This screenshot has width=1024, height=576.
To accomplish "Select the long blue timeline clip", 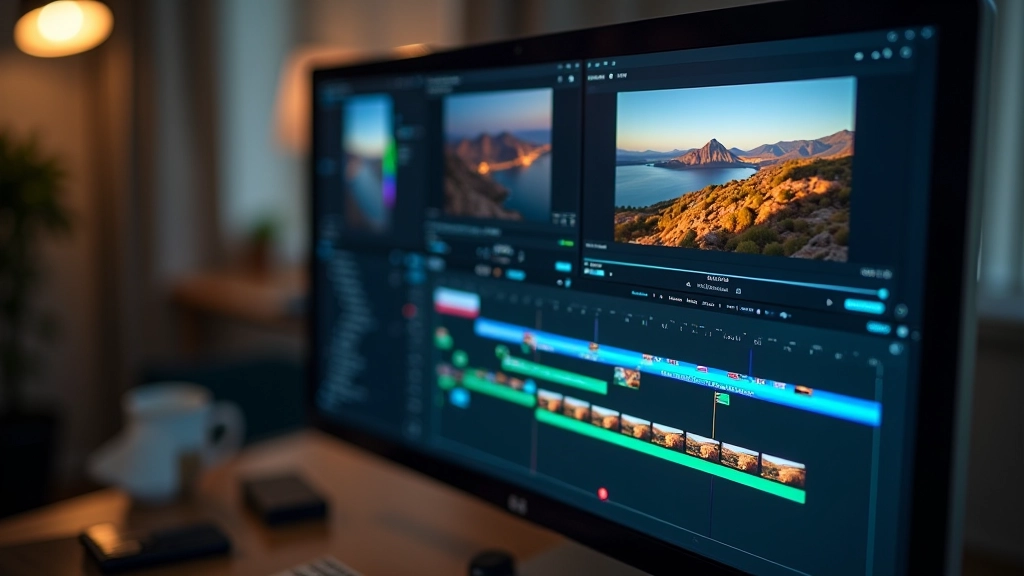I will pos(676,373).
